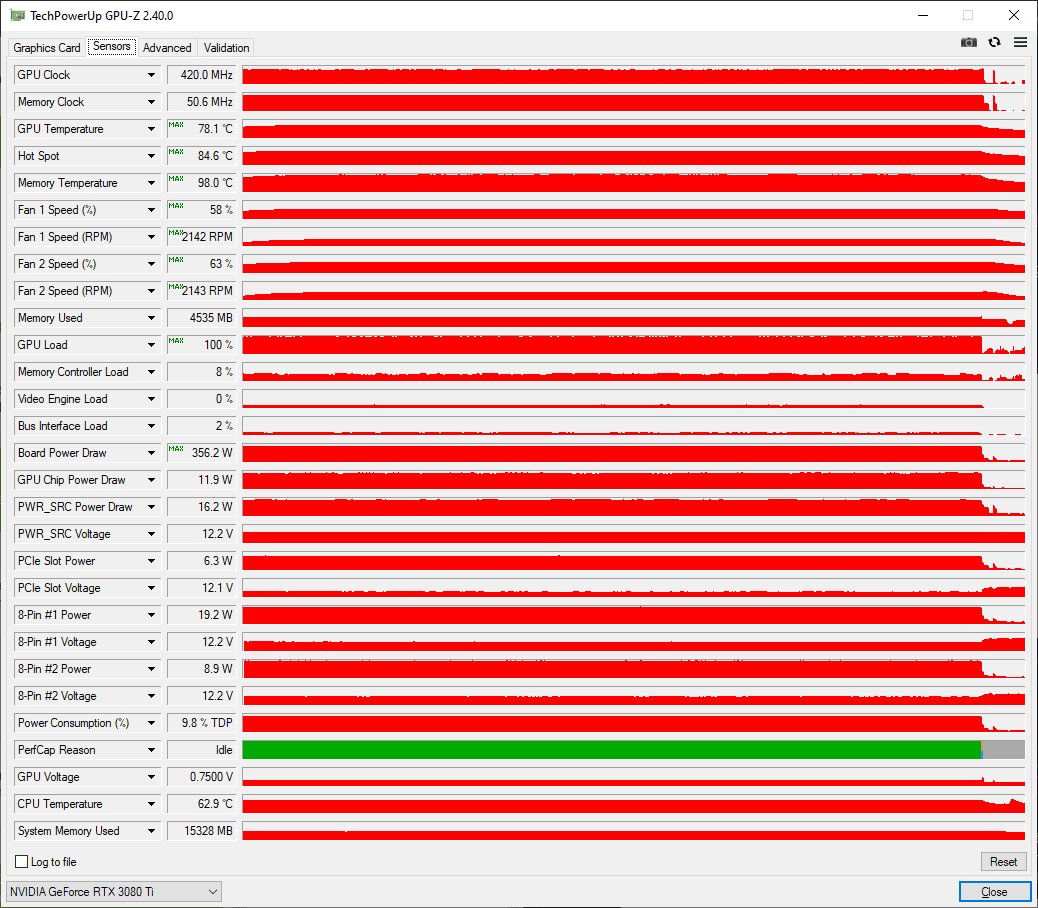The height and width of the screenshot is (908, 1038).
Task: Click the Board Power Draw history graph
Action: click(634, 453)
